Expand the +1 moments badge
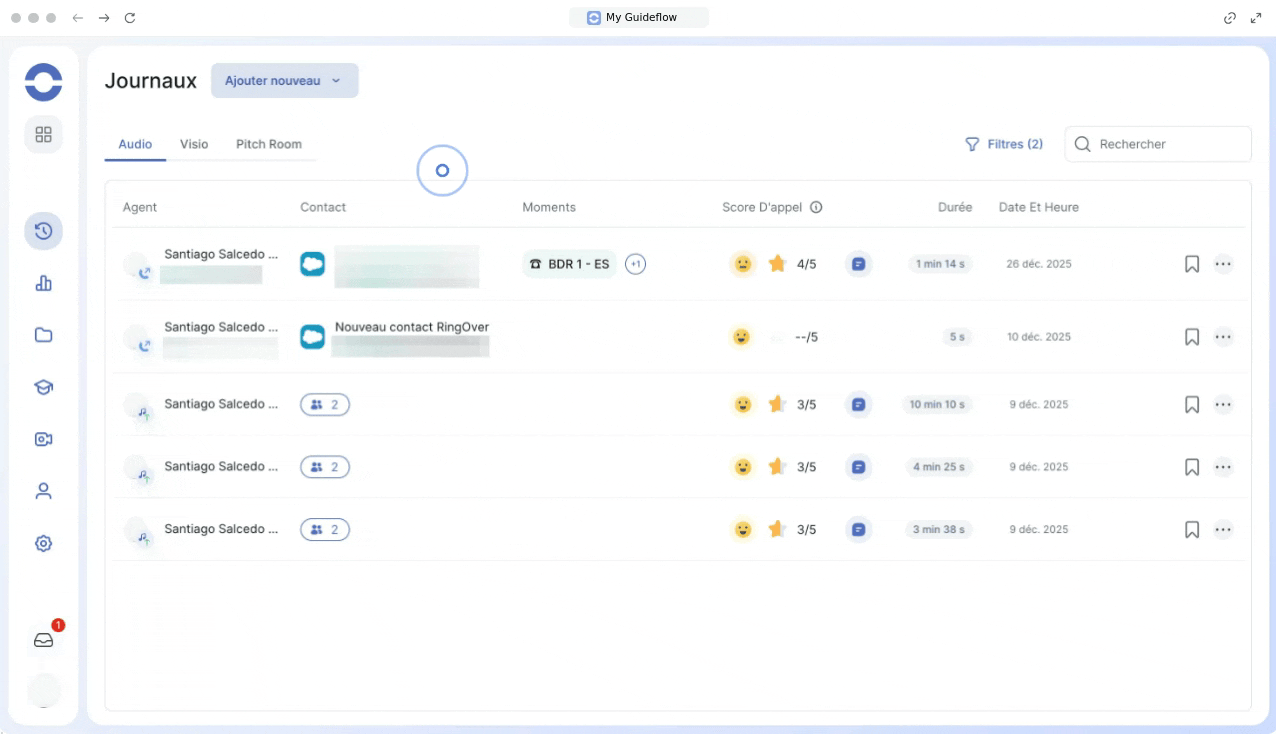The image size is (1276, 734). (635, 264)
